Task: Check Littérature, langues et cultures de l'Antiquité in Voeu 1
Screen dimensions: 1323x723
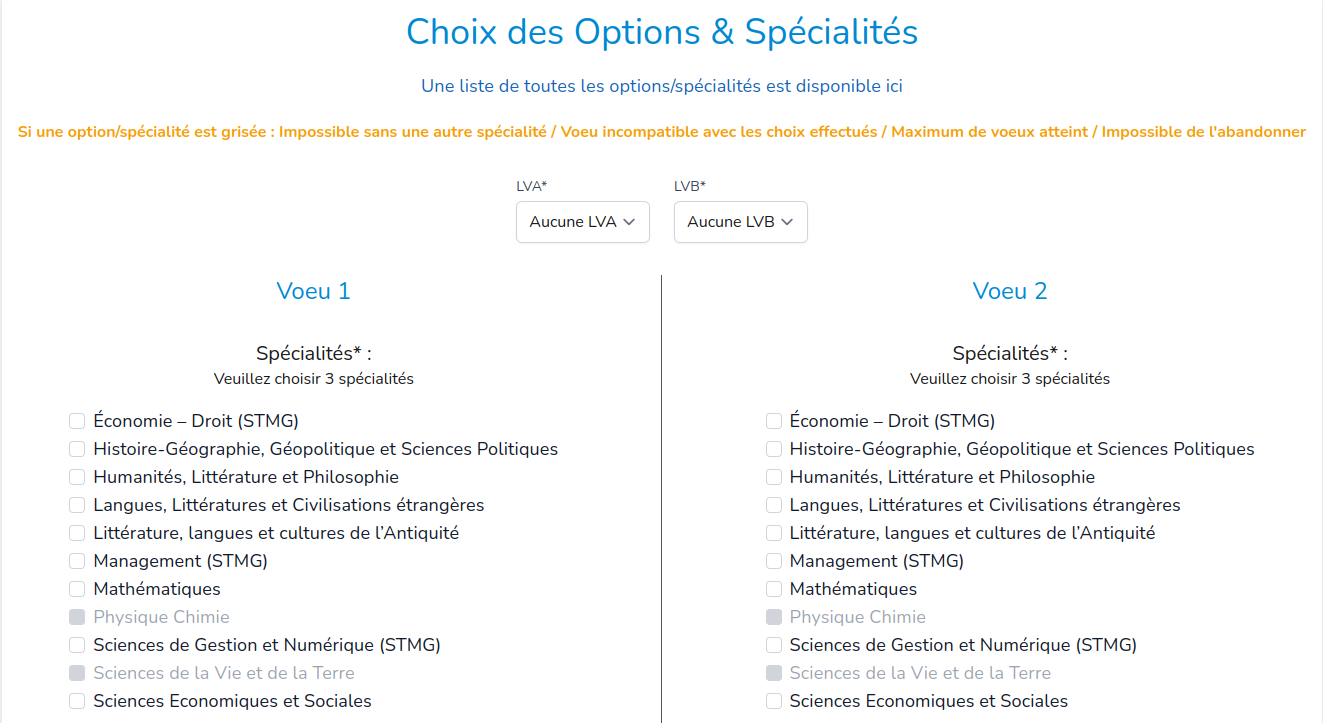Action: 77,533
